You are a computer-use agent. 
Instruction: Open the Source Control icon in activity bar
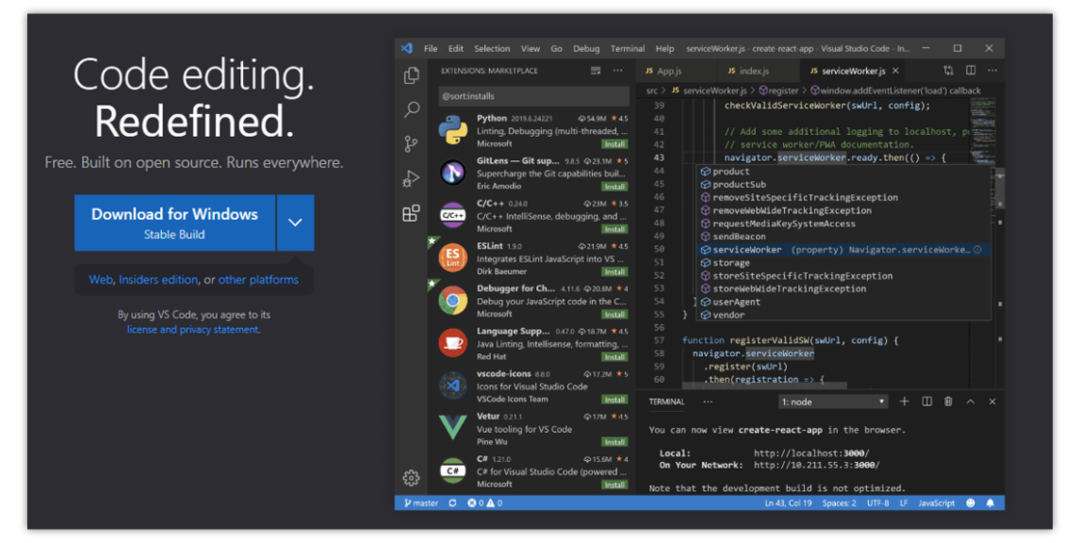point(411,144)
